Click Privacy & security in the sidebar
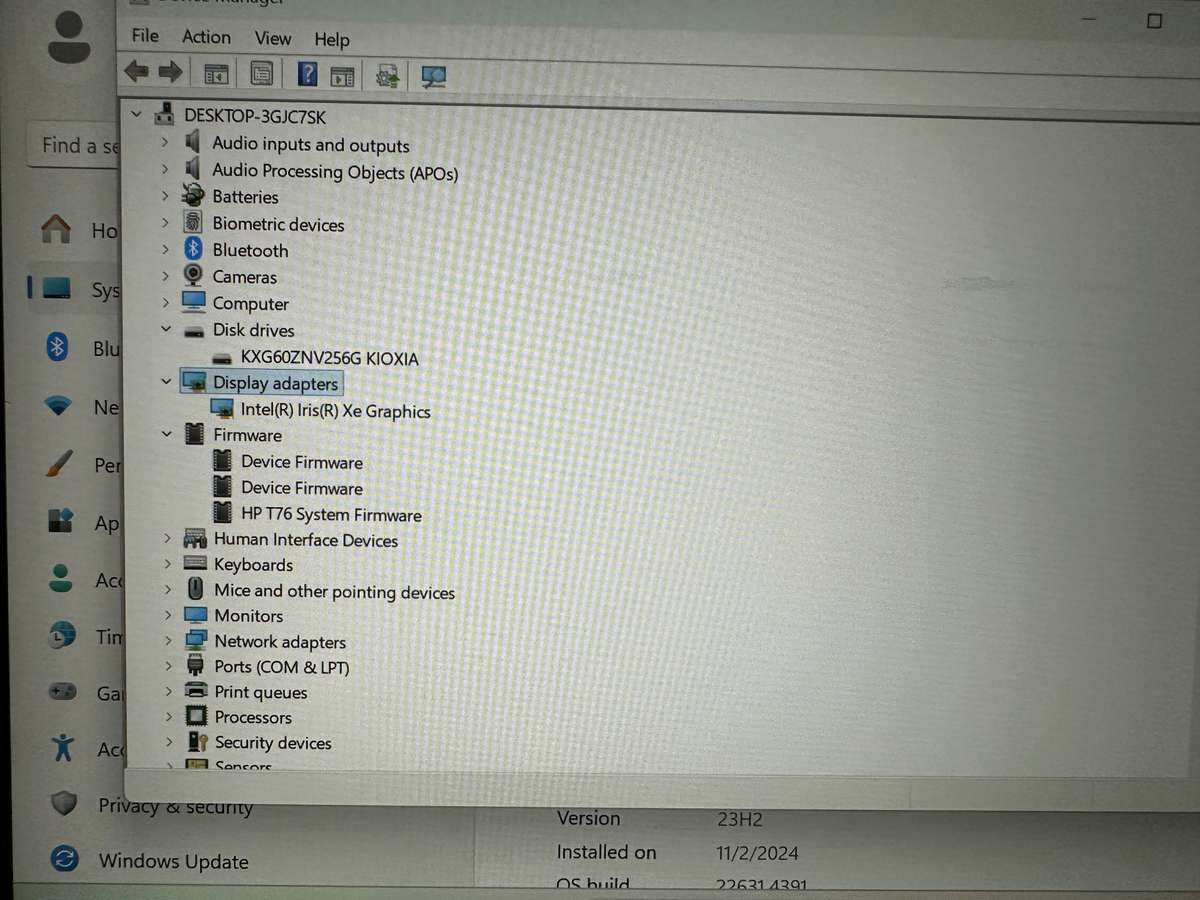Viewport: 1200px width, 900px height. [x=176, y=806]
